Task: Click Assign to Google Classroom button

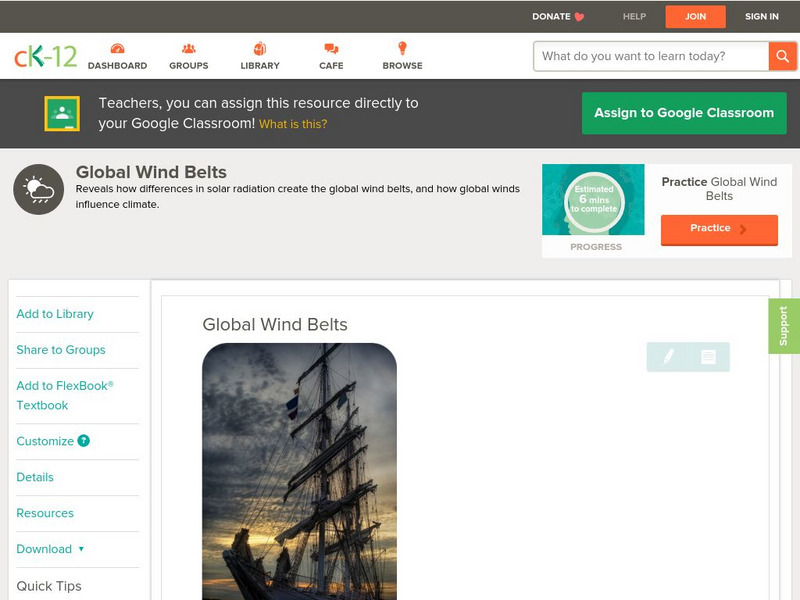Action: coord(684,113)
